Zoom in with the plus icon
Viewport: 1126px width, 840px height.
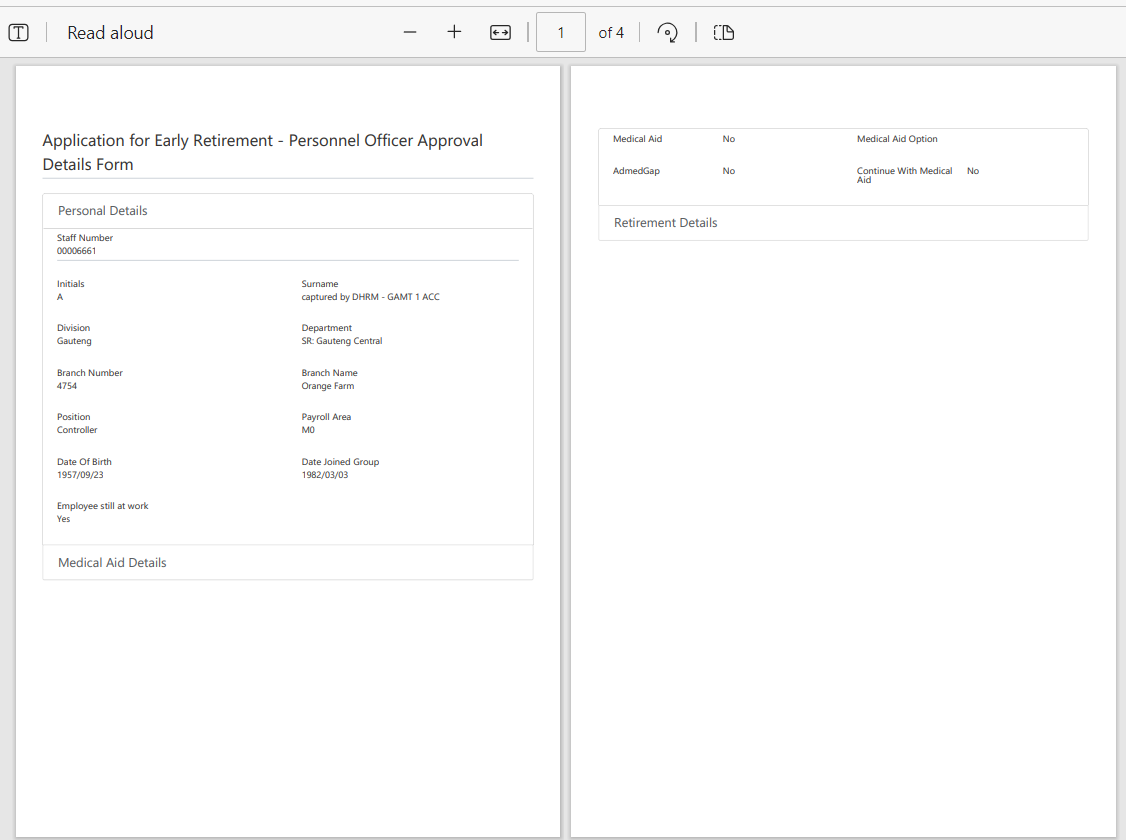pyautogui.click(x=454, y=32)
